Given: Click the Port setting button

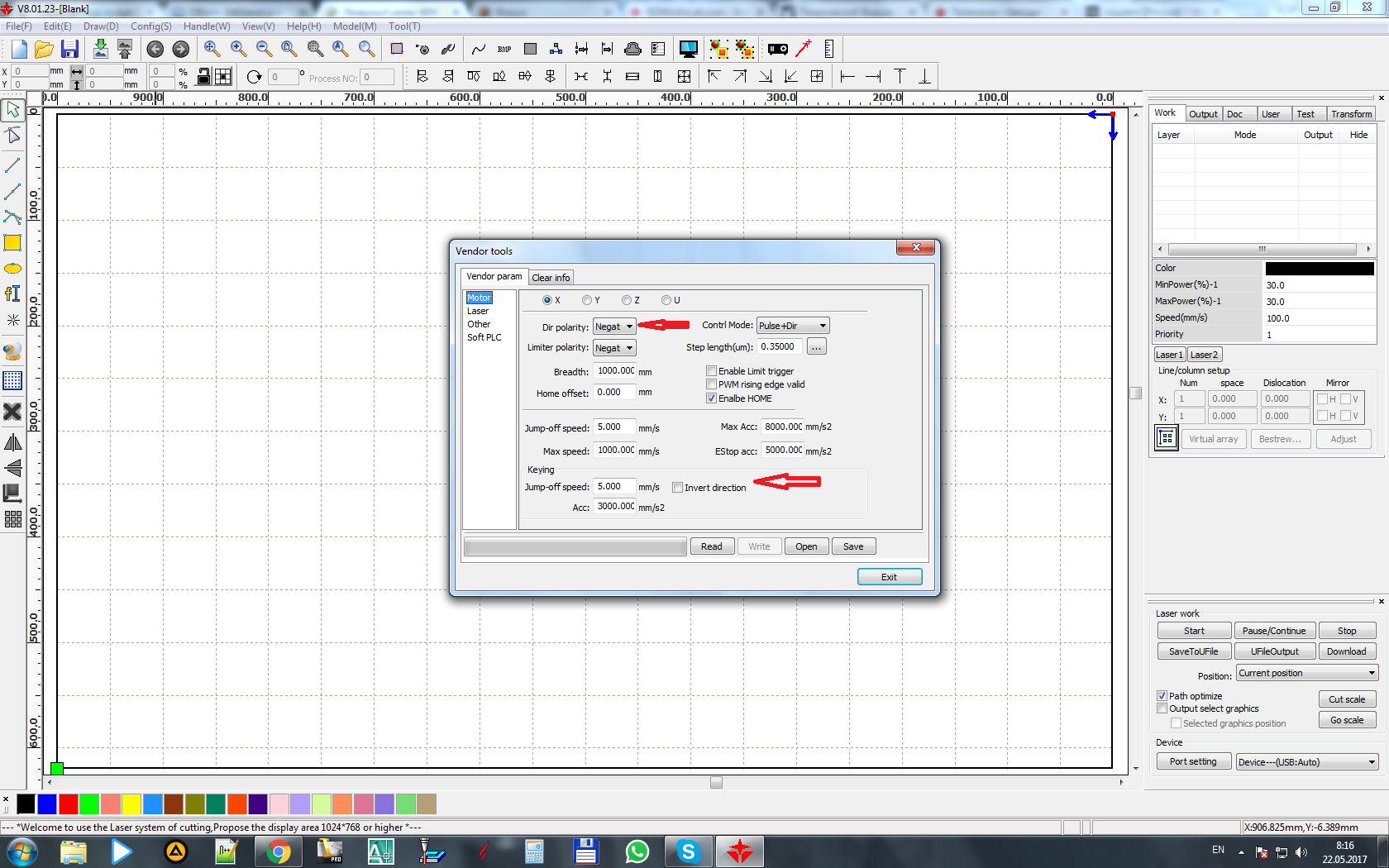Looking at the screenshot, I should pyautogui.click(x=1193, y=762).
